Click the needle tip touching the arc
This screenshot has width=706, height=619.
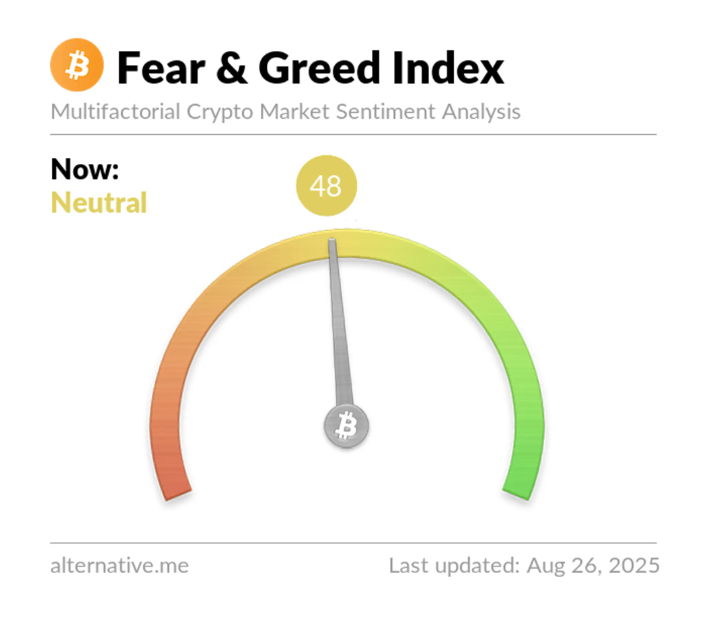coord(333,242)
